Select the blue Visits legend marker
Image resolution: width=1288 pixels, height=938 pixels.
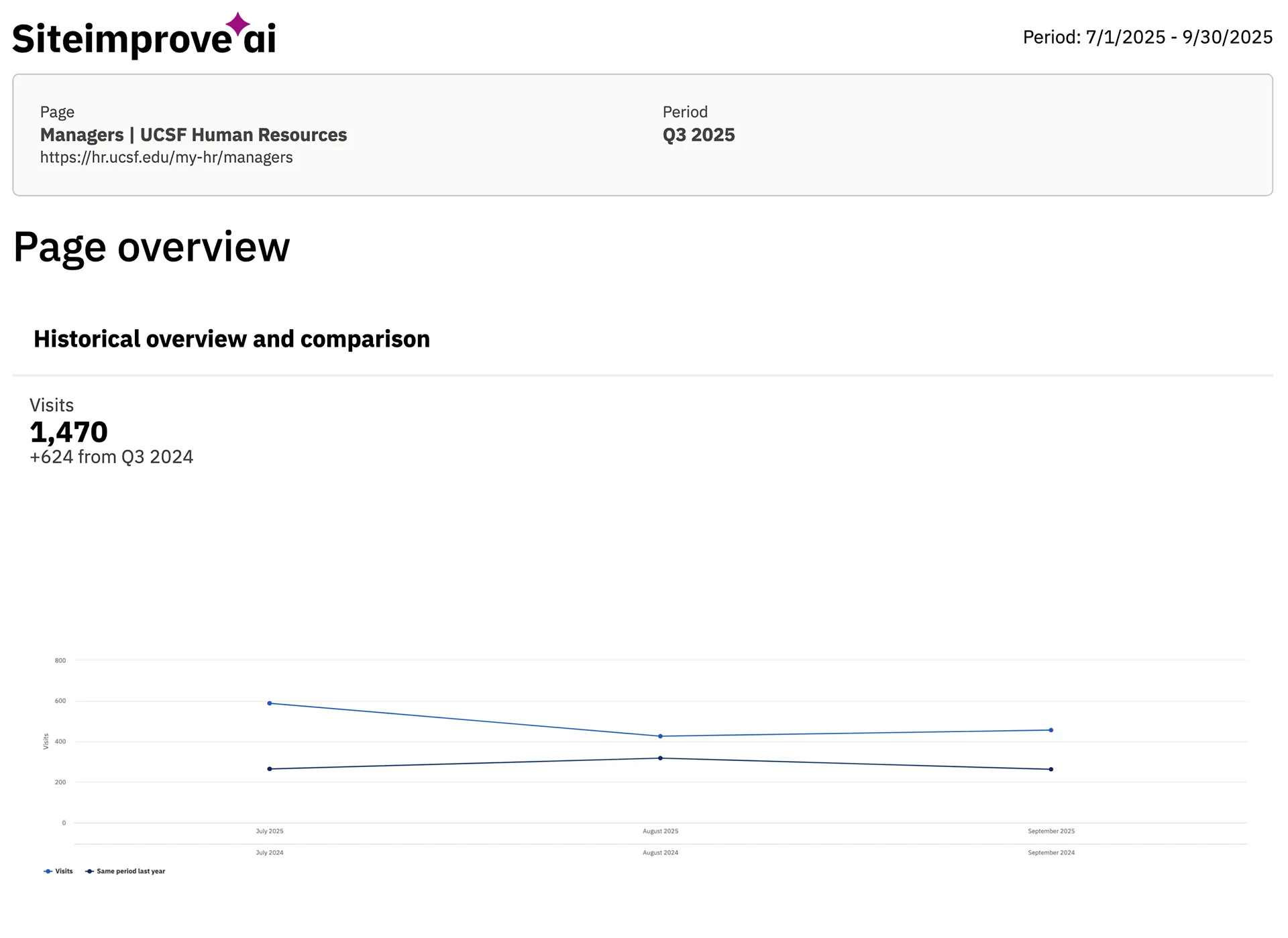(47, 871)
